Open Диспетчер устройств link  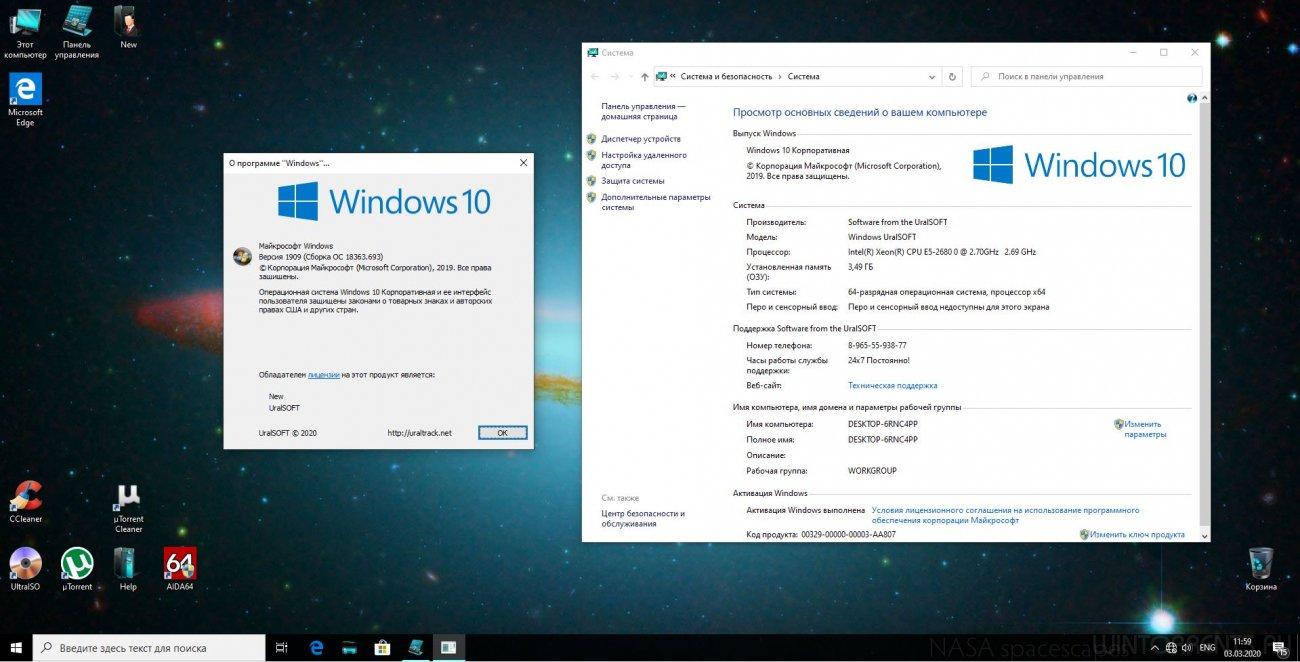(640, 139)
